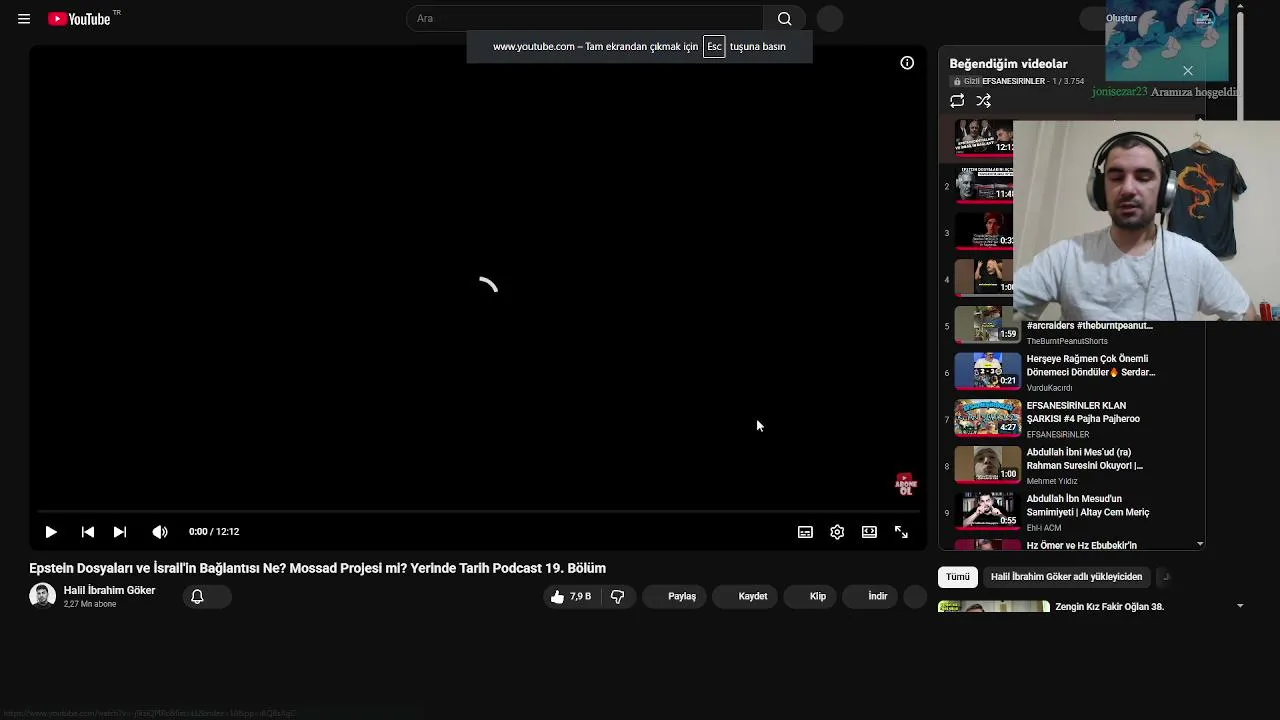Select playlist item 3 thumbnail
This screenshot has height=720, width=1280.
[x=984, y=231]
